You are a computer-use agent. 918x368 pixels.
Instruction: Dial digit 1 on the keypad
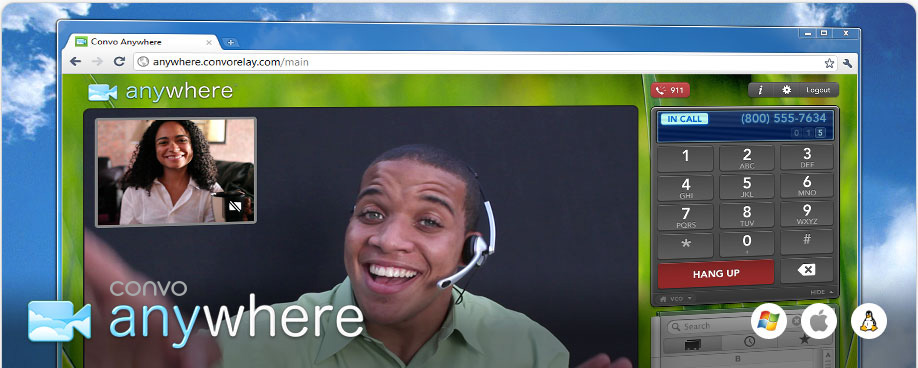click(686, 158)
